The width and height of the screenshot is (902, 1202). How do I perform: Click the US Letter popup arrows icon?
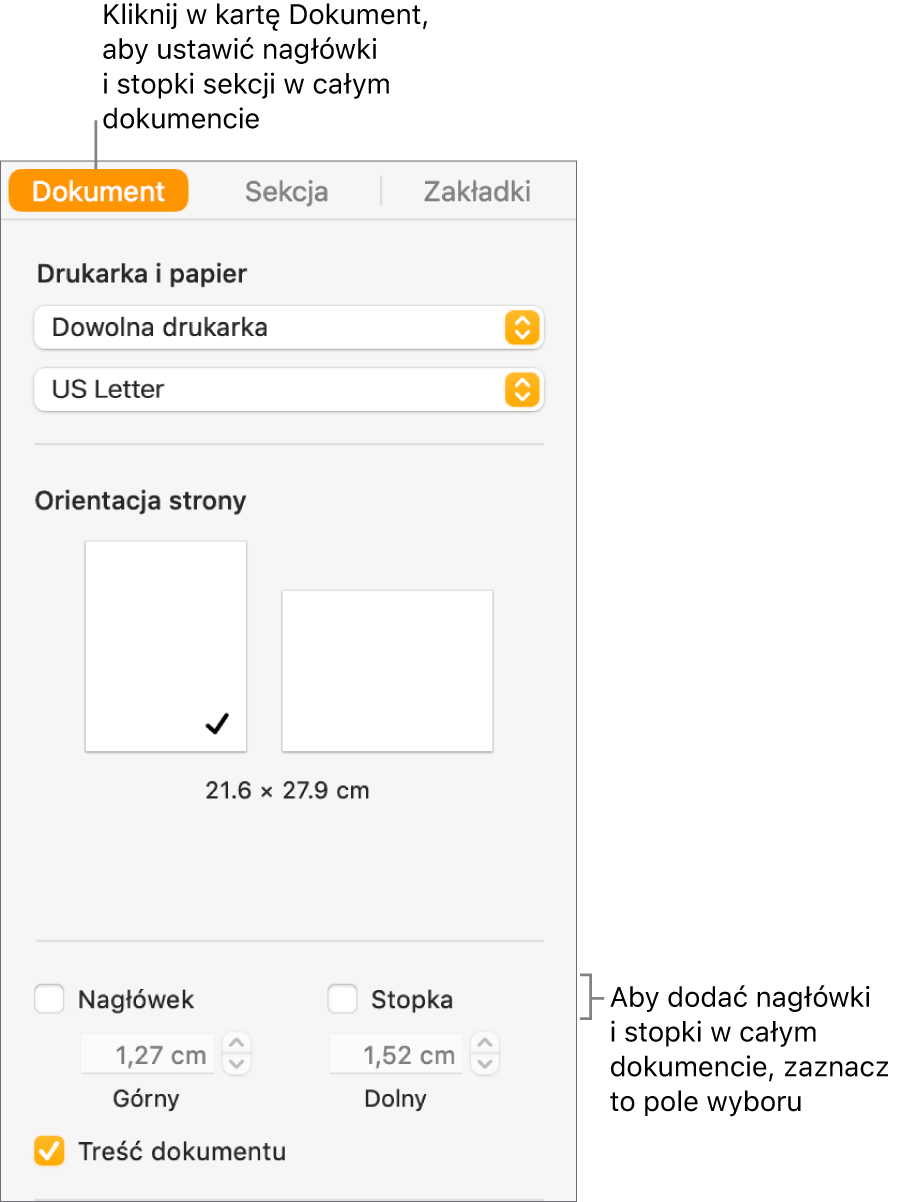[x=522, y=389]
